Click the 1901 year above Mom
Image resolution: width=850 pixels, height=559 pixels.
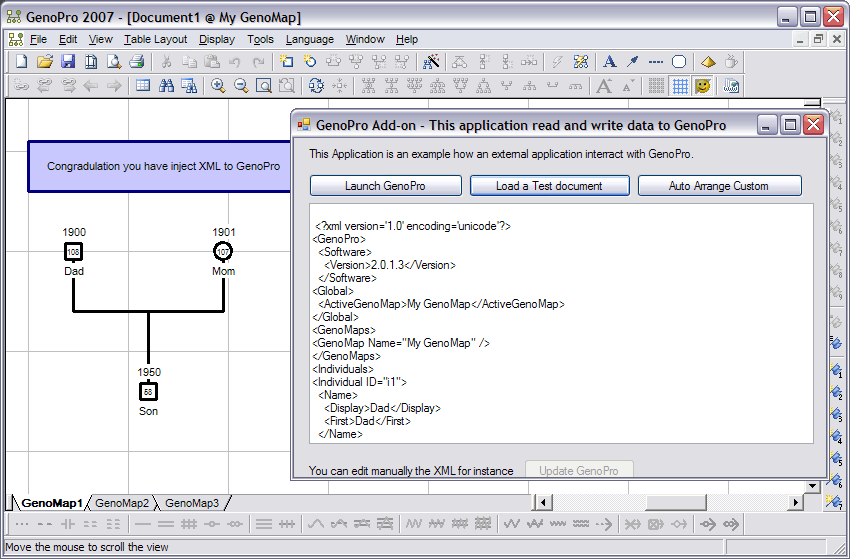pyautogui.click(x=224, y=232)
